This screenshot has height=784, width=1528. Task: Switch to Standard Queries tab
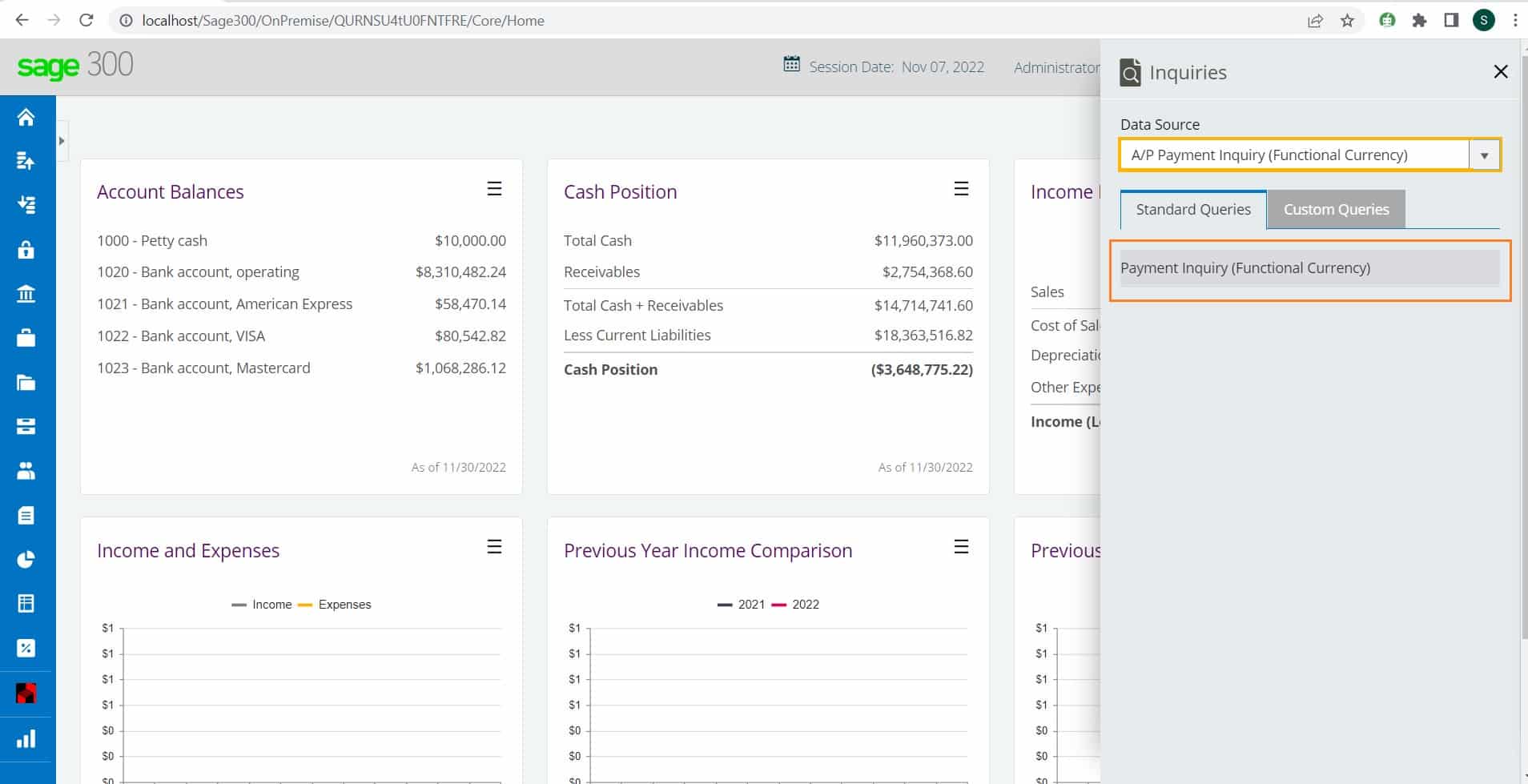pyautogui.click(x=1193, y=210)
